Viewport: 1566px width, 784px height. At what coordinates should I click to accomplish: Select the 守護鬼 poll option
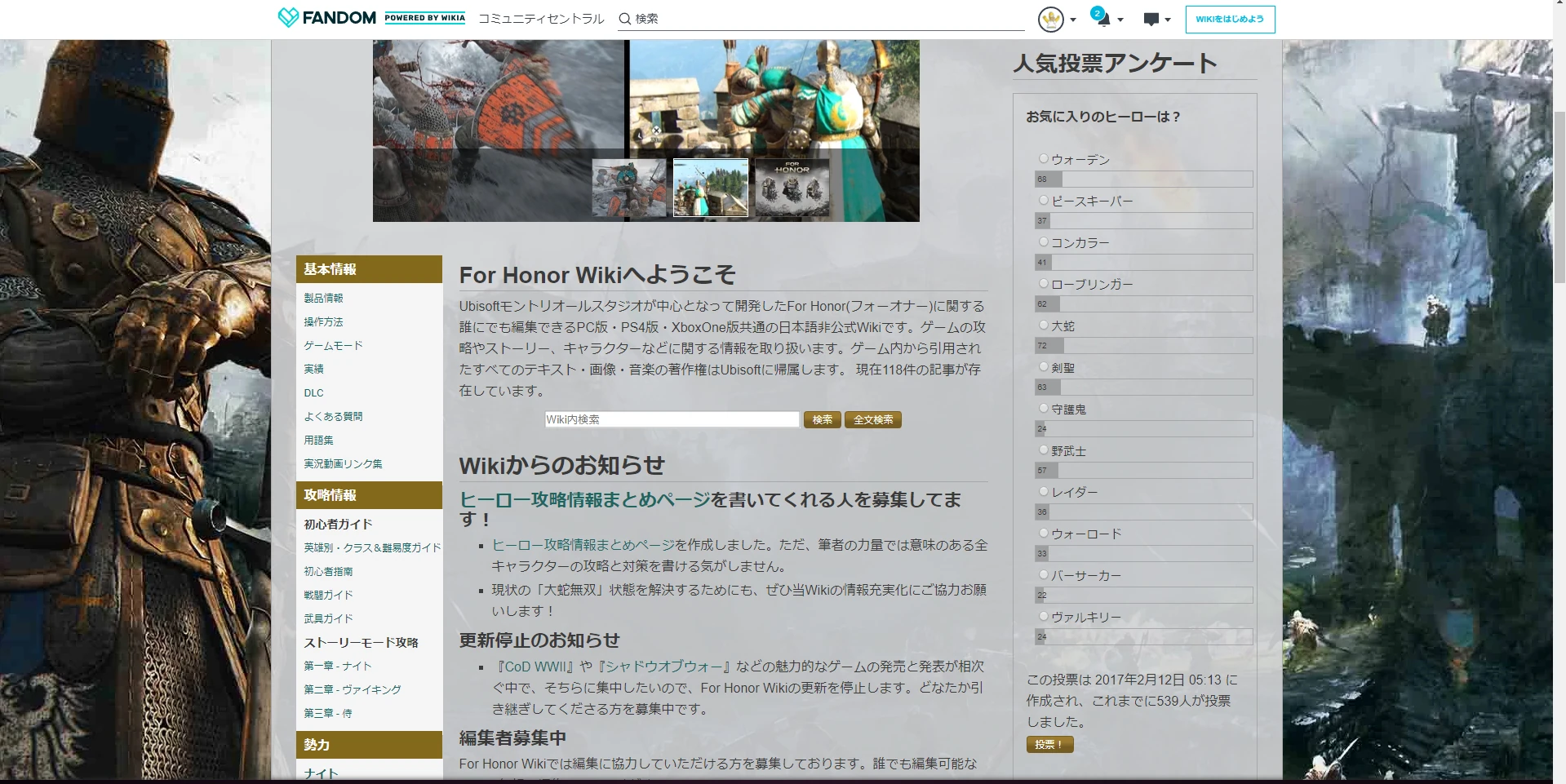click(x=1043, y=408)
